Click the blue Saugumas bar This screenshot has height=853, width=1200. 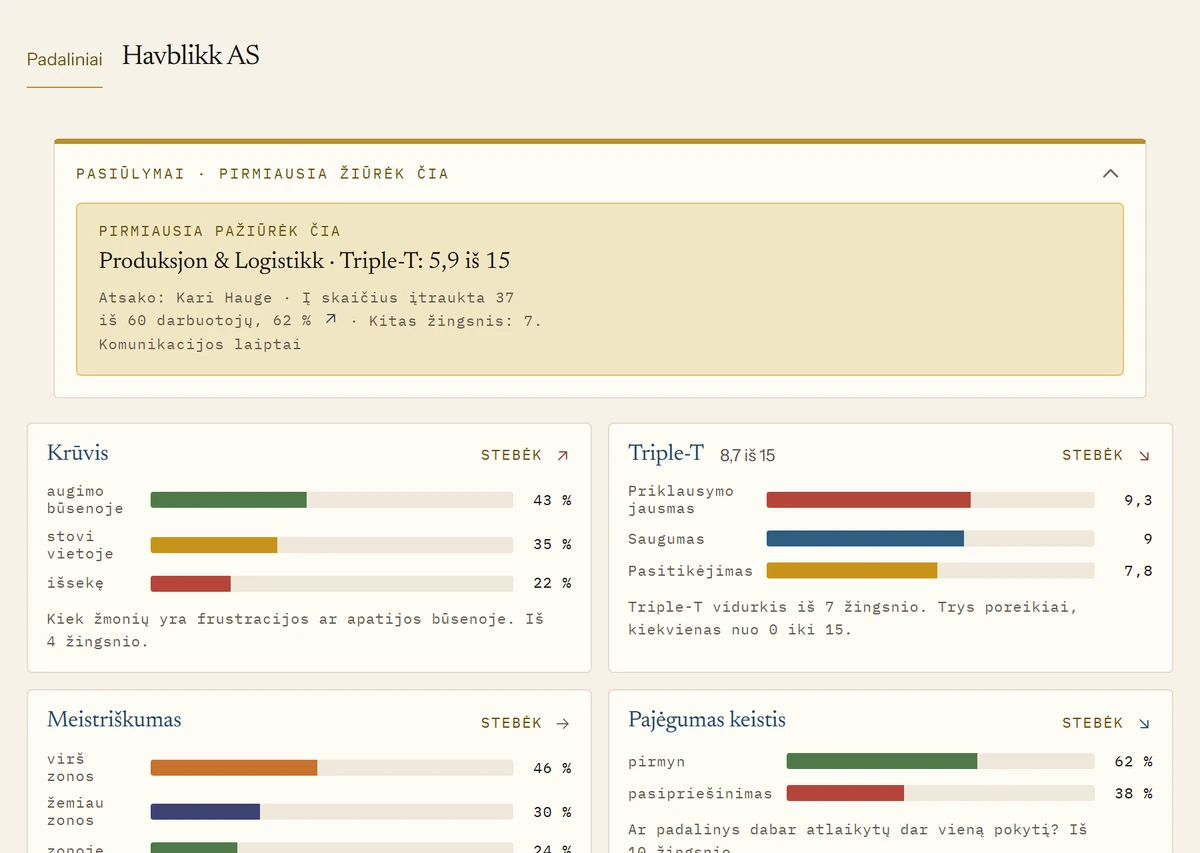pyautogui.click(x=865, y=538)
